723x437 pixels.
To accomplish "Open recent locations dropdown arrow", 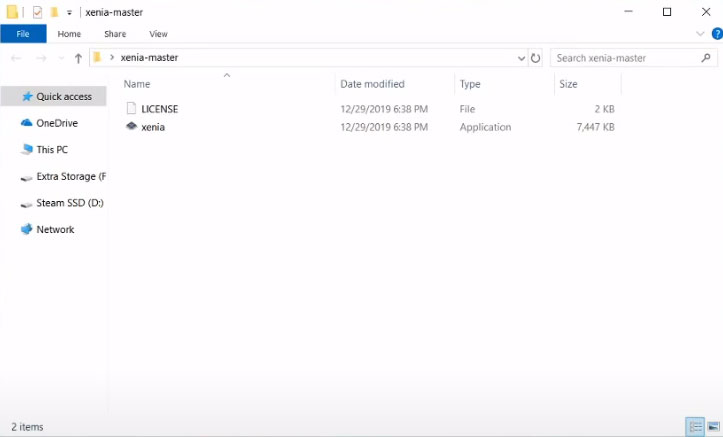I will [x=61, y=58].
